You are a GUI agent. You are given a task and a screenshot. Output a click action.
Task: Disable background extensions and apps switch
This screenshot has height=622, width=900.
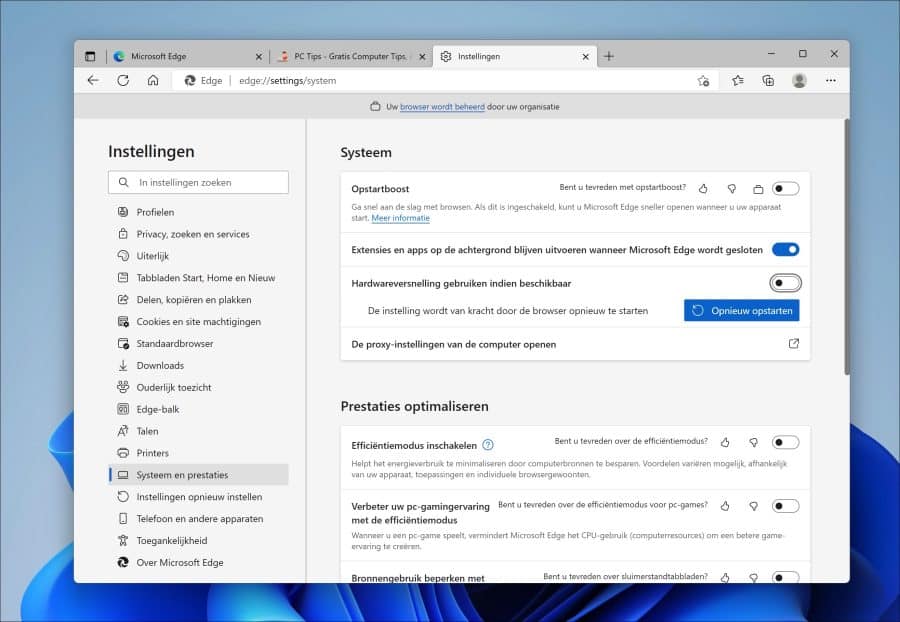(785, 250)
